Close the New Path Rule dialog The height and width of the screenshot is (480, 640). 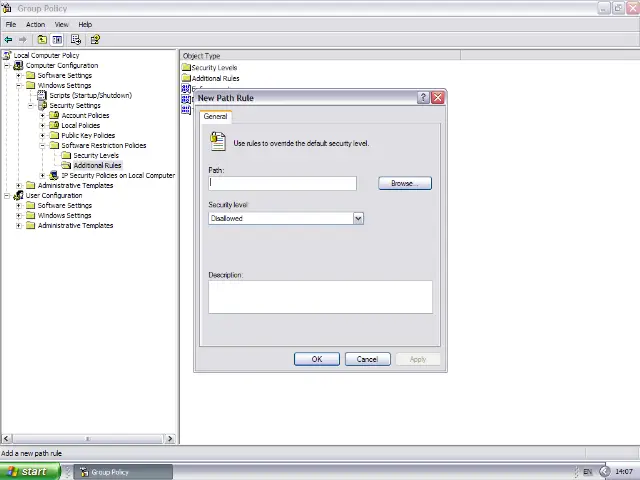pos(438,98)
